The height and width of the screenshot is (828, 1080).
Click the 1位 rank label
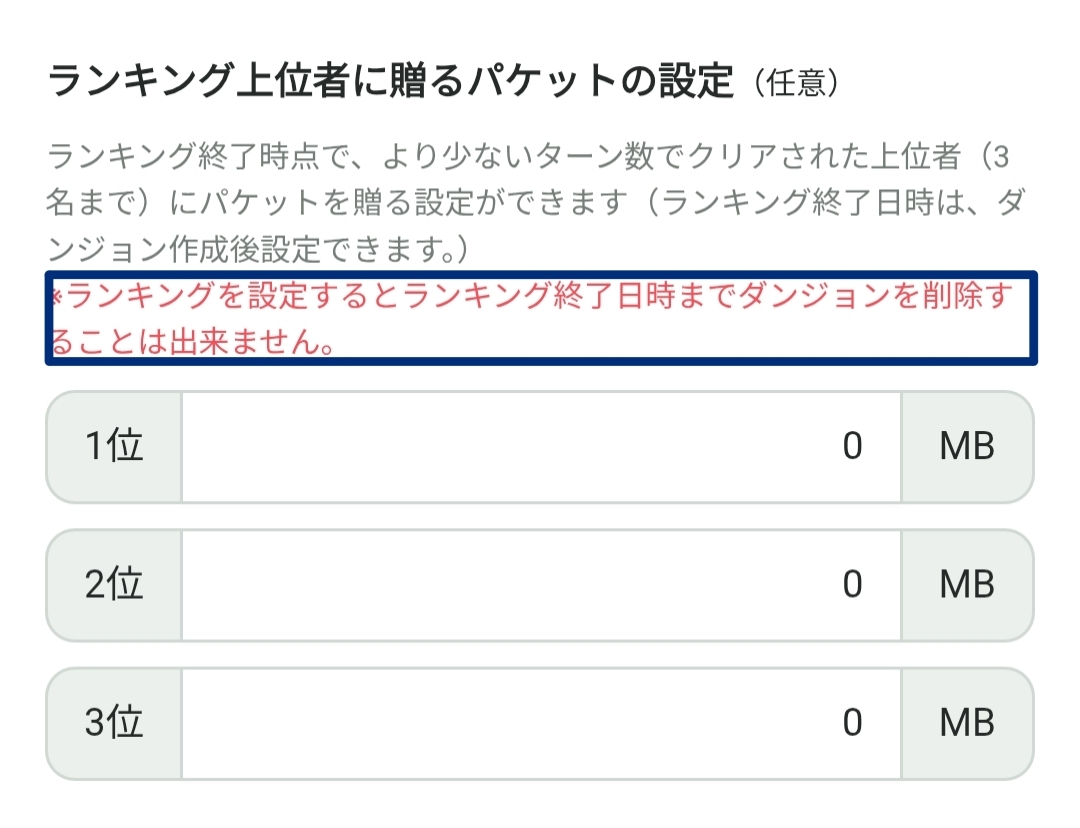point(114,446)
